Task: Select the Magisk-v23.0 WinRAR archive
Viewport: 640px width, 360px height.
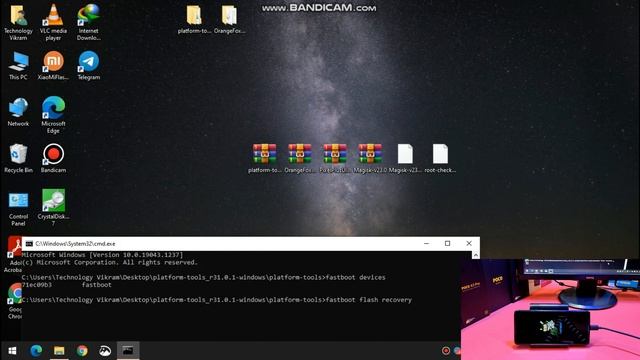Action: pos(370,158)
